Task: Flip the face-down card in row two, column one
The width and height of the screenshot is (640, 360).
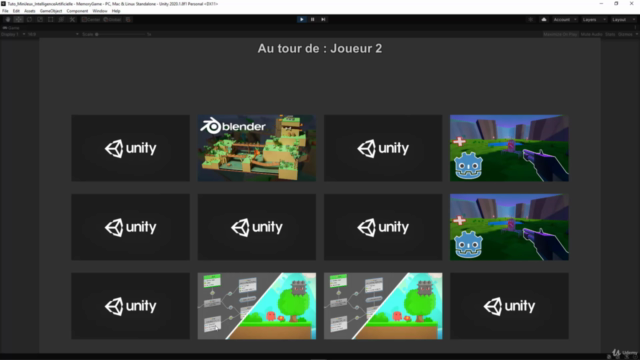Action: coord(131,227)
